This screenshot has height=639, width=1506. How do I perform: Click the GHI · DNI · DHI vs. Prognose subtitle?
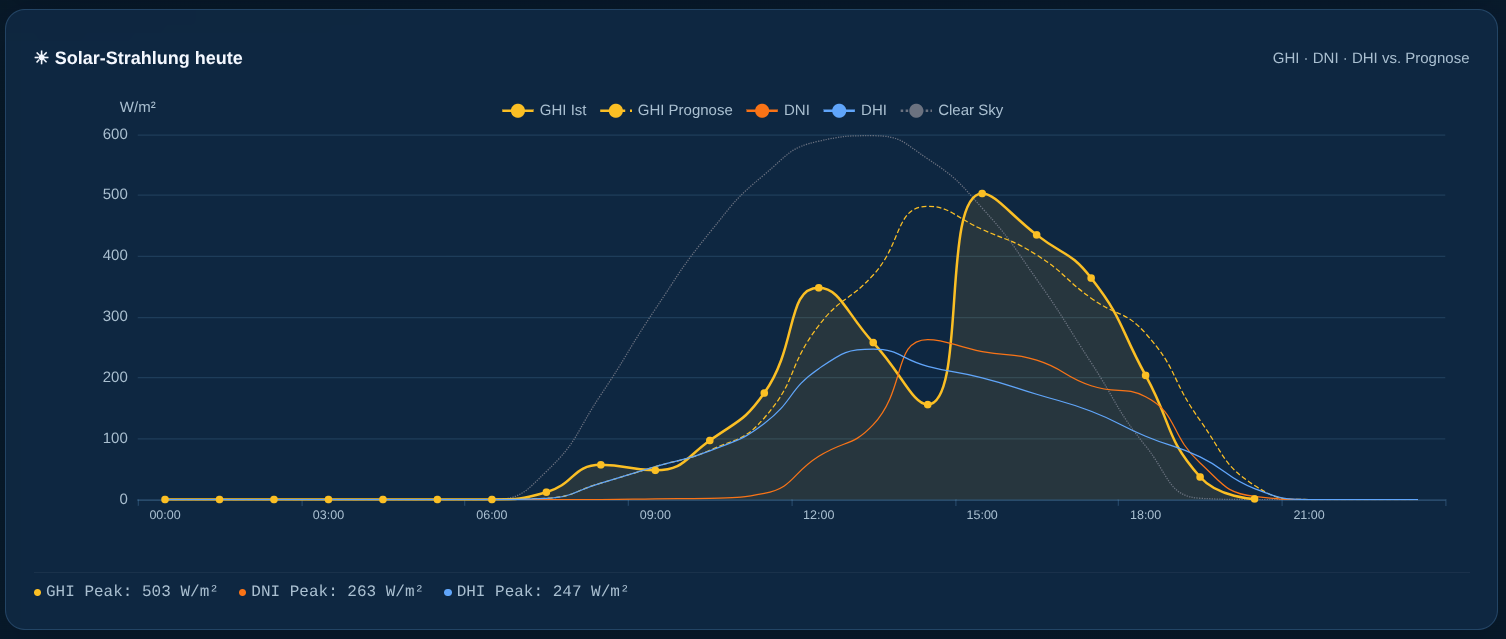[x=1371, y=58]
